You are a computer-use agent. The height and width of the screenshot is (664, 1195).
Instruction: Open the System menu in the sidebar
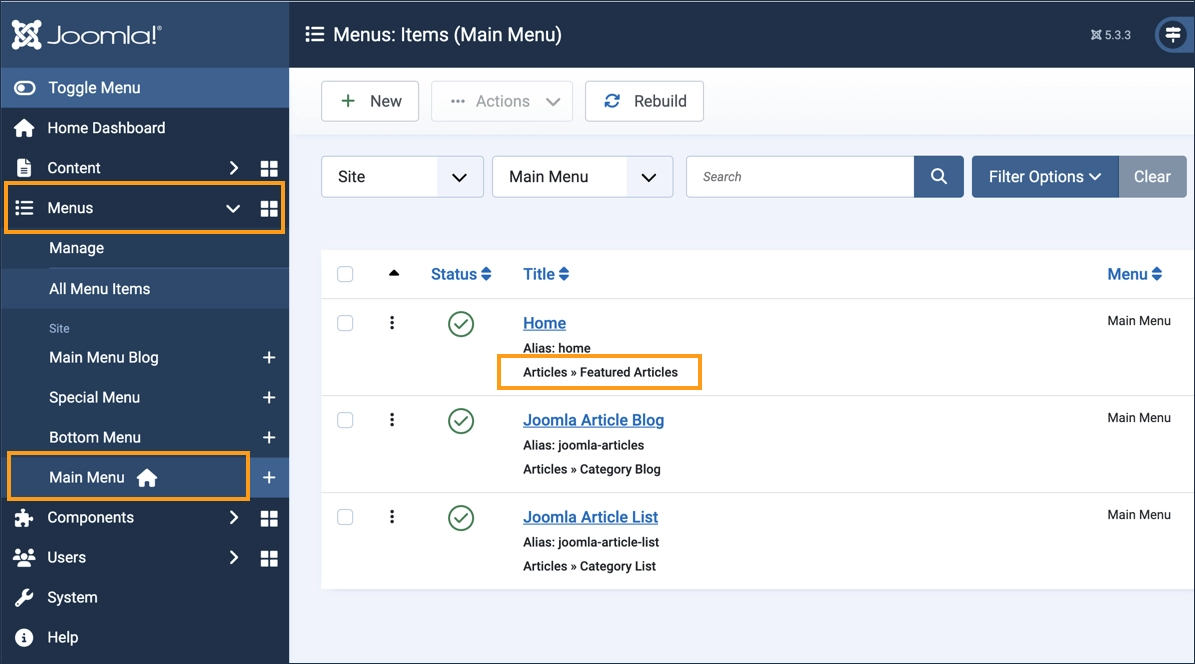tap(70, 597)
